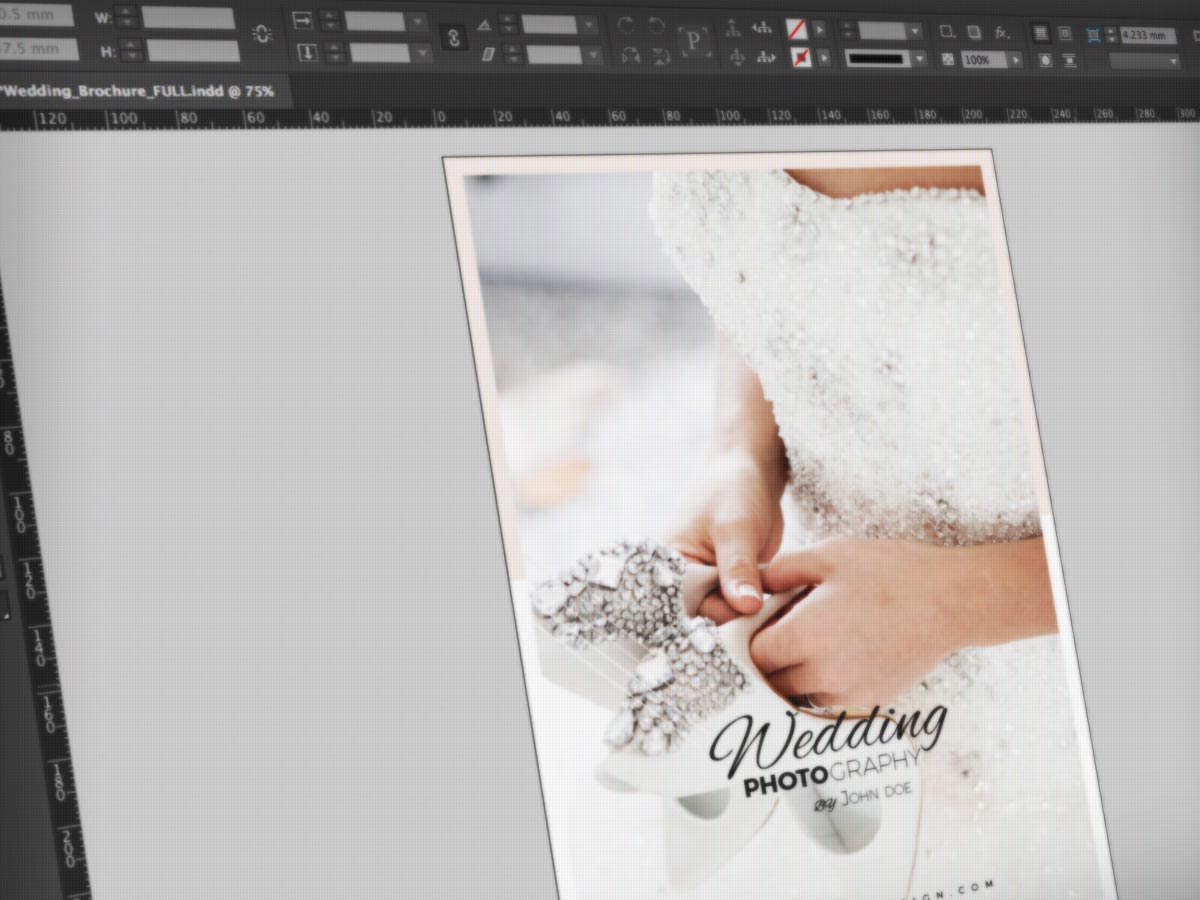Click the corner options icon

(1092, 35)
